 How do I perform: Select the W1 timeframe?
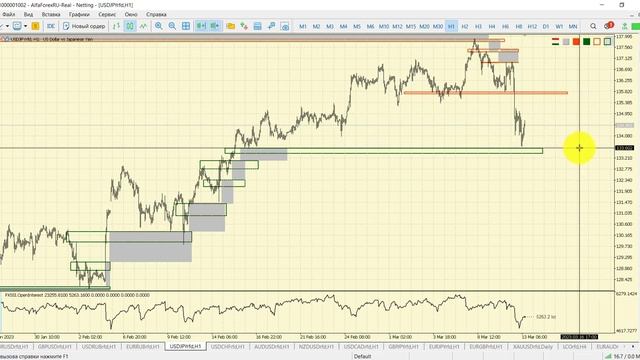click(x=559, y=26)
